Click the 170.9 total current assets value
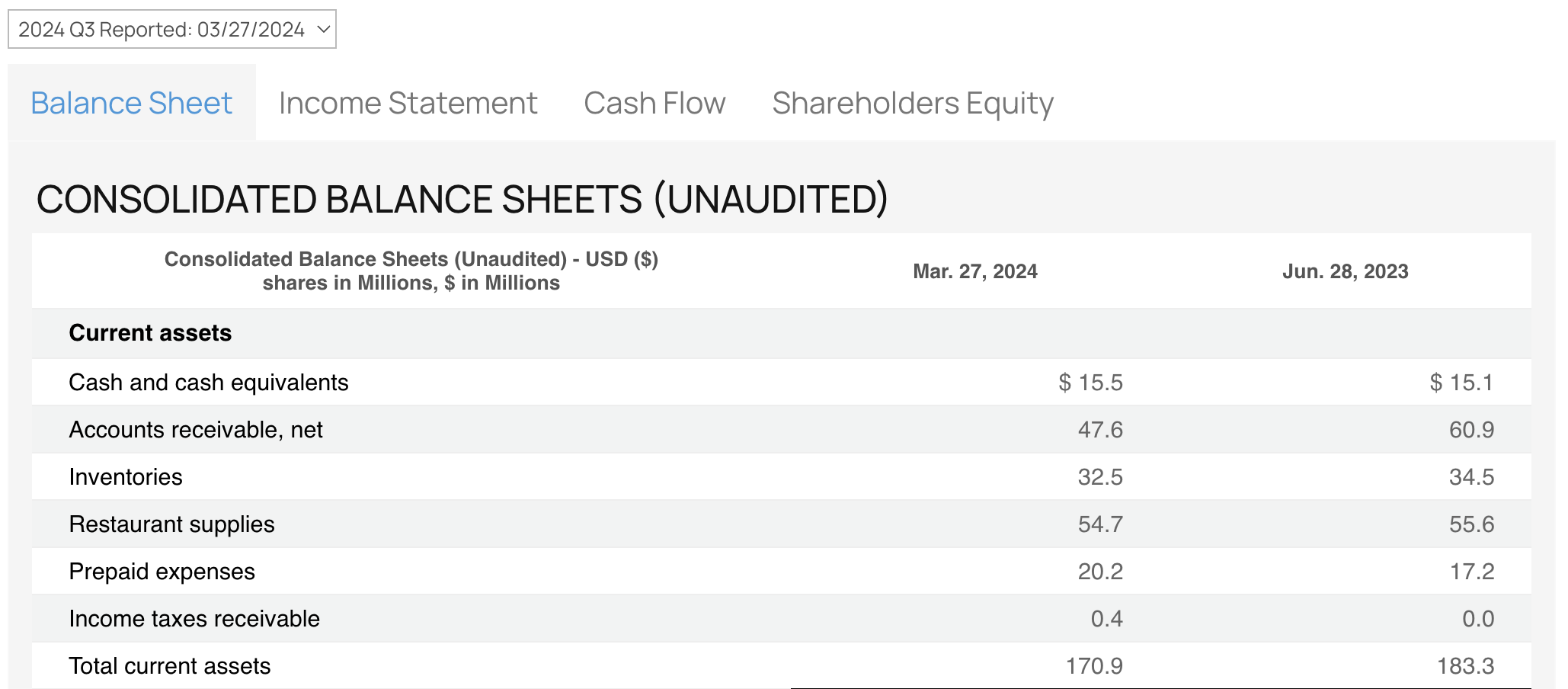 point(1093,666)
